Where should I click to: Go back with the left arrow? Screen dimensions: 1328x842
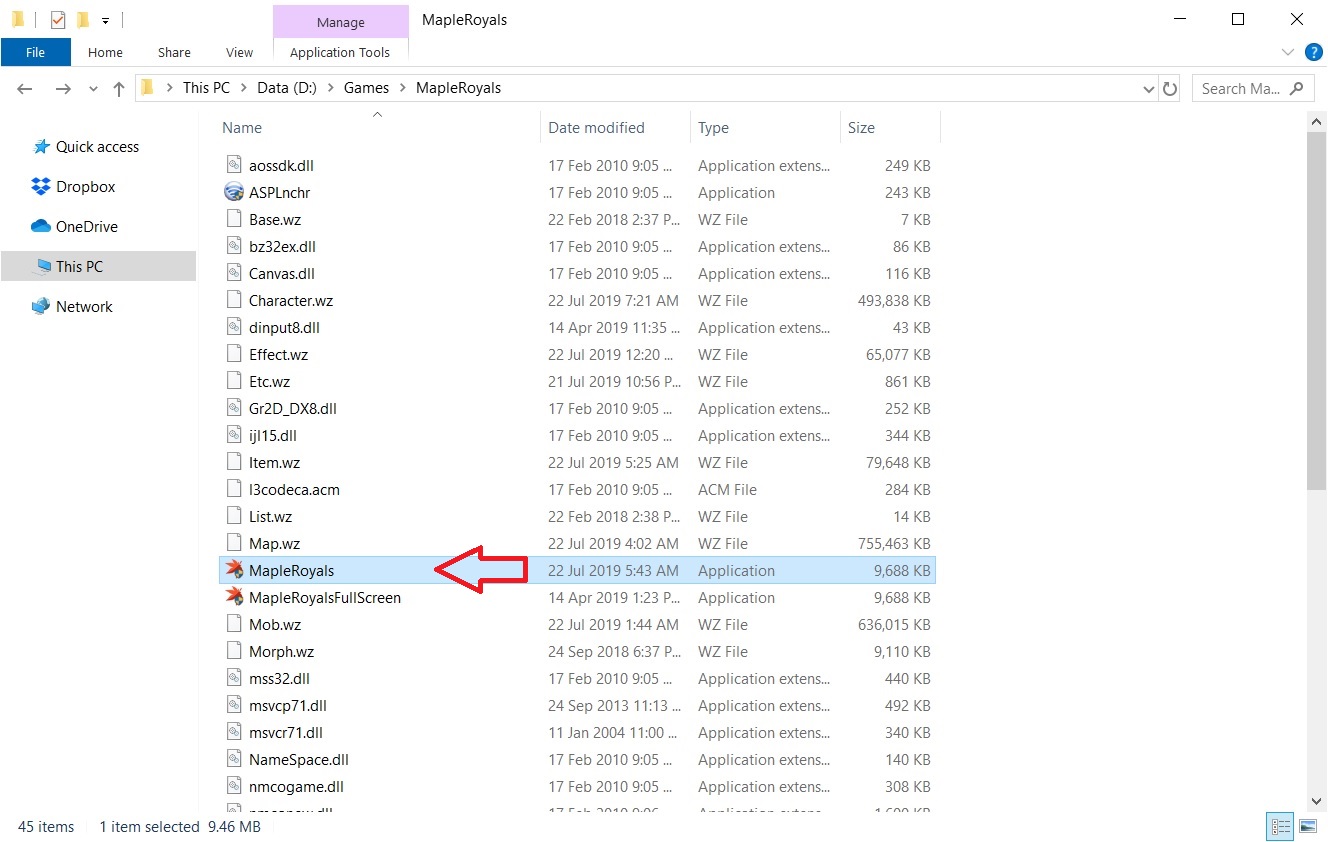point(26,89)
